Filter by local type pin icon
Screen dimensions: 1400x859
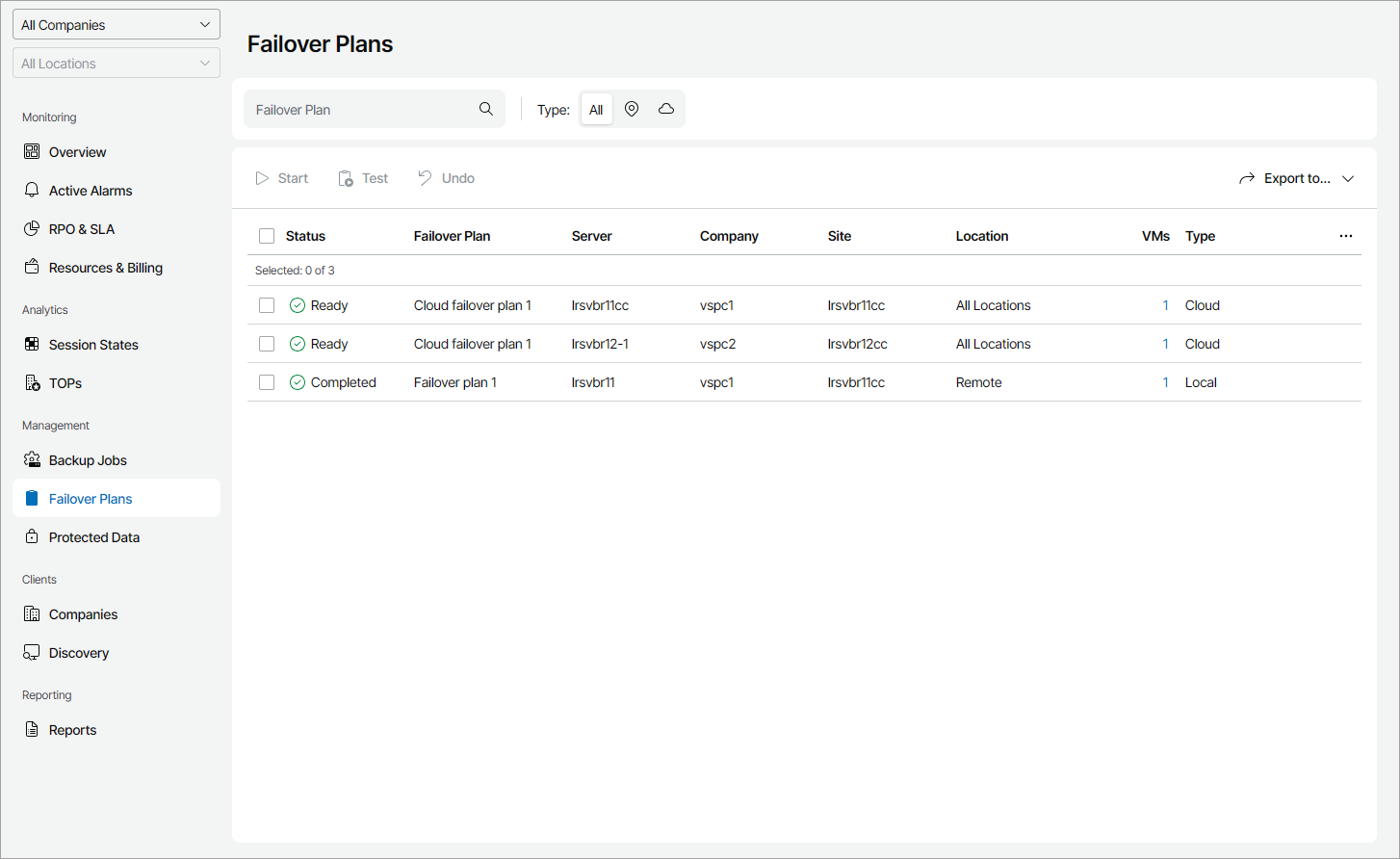point(632,109)
